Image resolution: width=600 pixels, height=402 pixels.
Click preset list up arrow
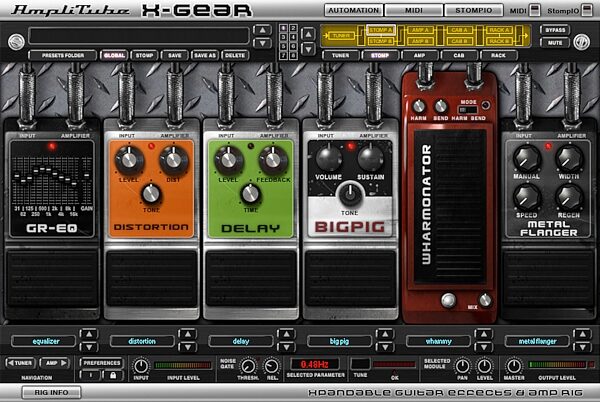[262, 30]
